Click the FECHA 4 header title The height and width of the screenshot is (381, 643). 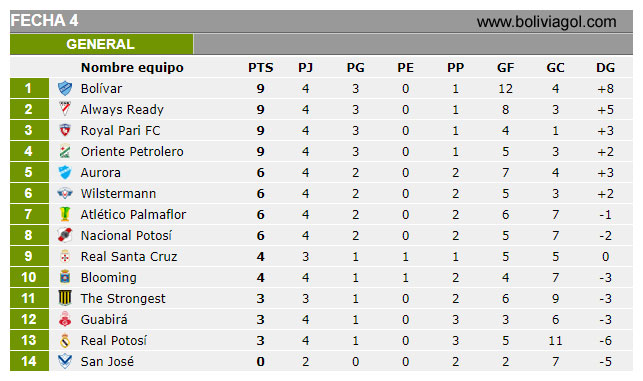click(x=44, y=21)
